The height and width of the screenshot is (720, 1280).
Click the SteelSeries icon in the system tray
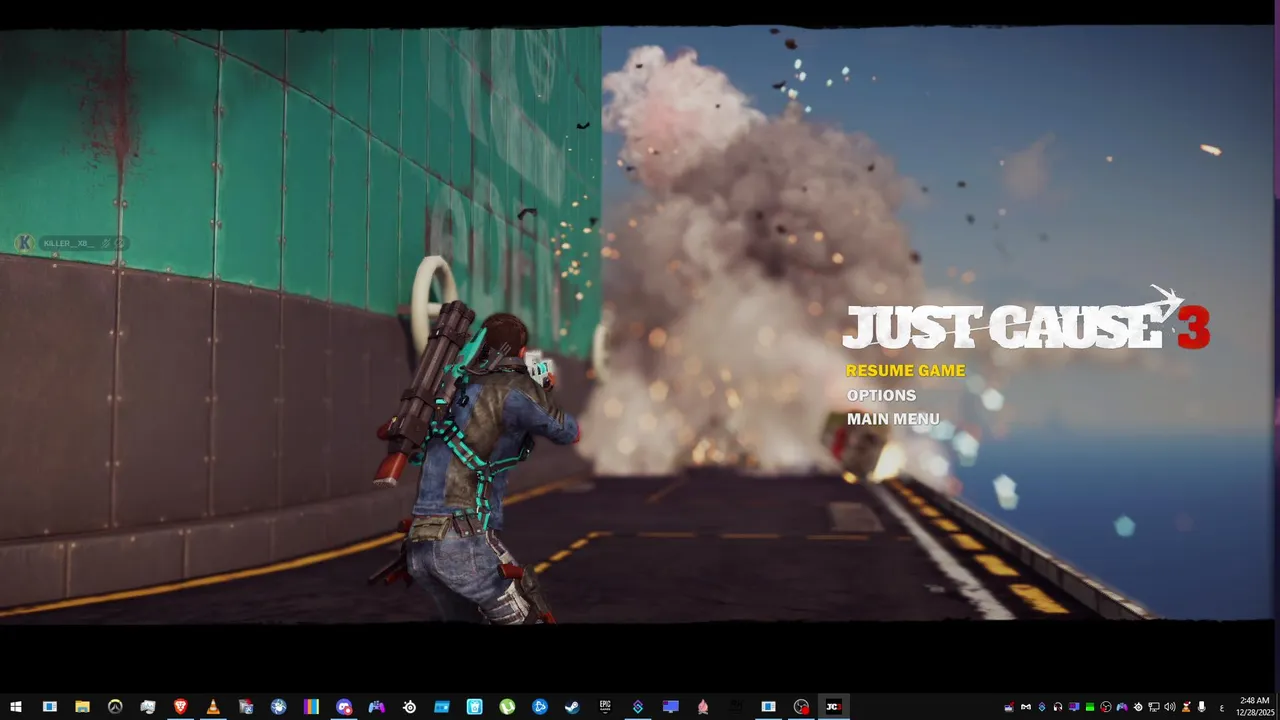(1138, 707)
